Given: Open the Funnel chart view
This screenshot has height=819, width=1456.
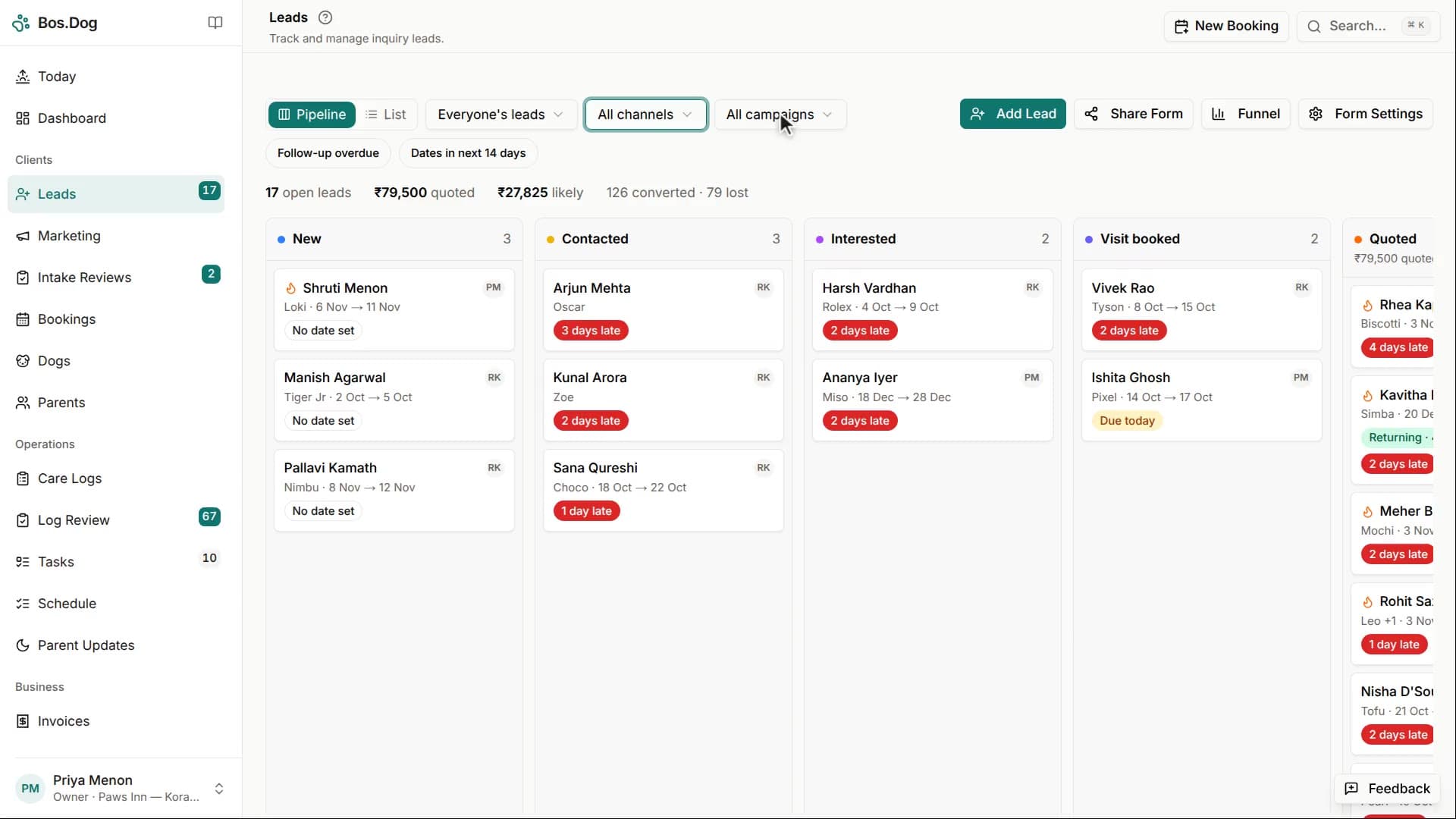Looking at the screenshot, I should tap(1245, 114).
